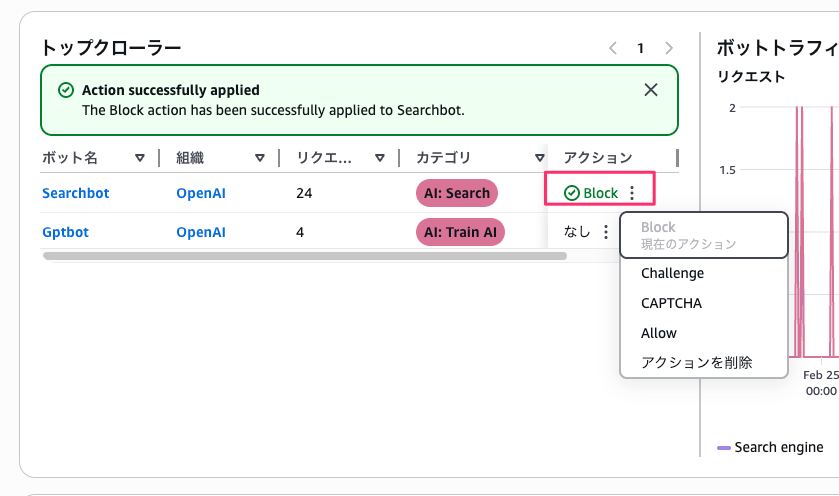Go to previous crawler page
This screenshot has height=496, width=839.
click(x=613, y=47)
